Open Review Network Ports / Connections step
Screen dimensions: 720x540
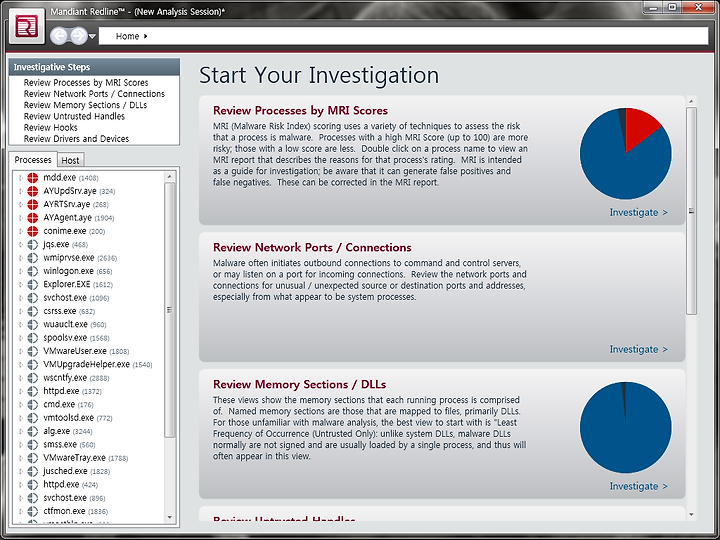(x=94, y=94)
